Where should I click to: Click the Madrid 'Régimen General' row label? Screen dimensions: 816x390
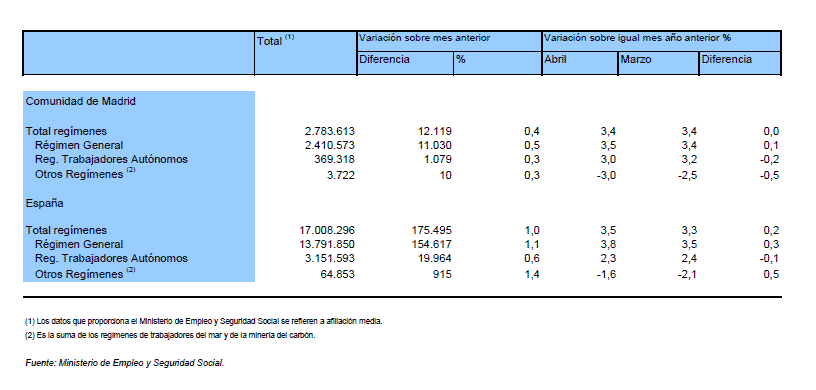tap(79, 145)
